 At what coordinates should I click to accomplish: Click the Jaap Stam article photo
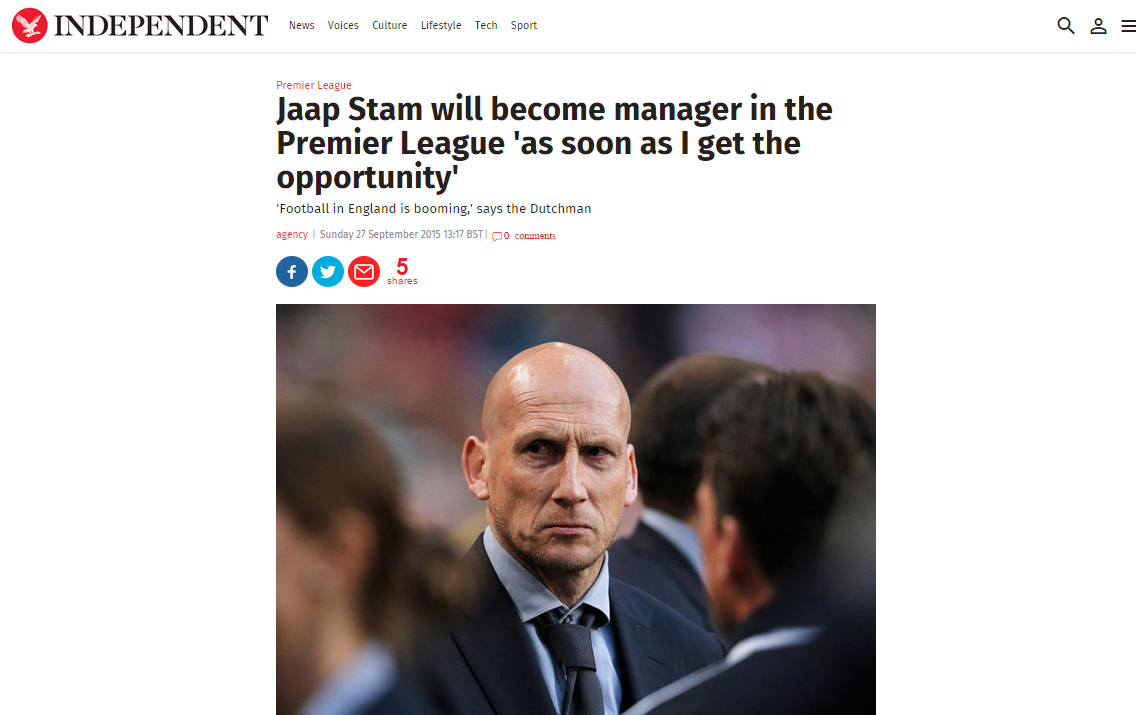pyautogui.click(x=576, y=509)
